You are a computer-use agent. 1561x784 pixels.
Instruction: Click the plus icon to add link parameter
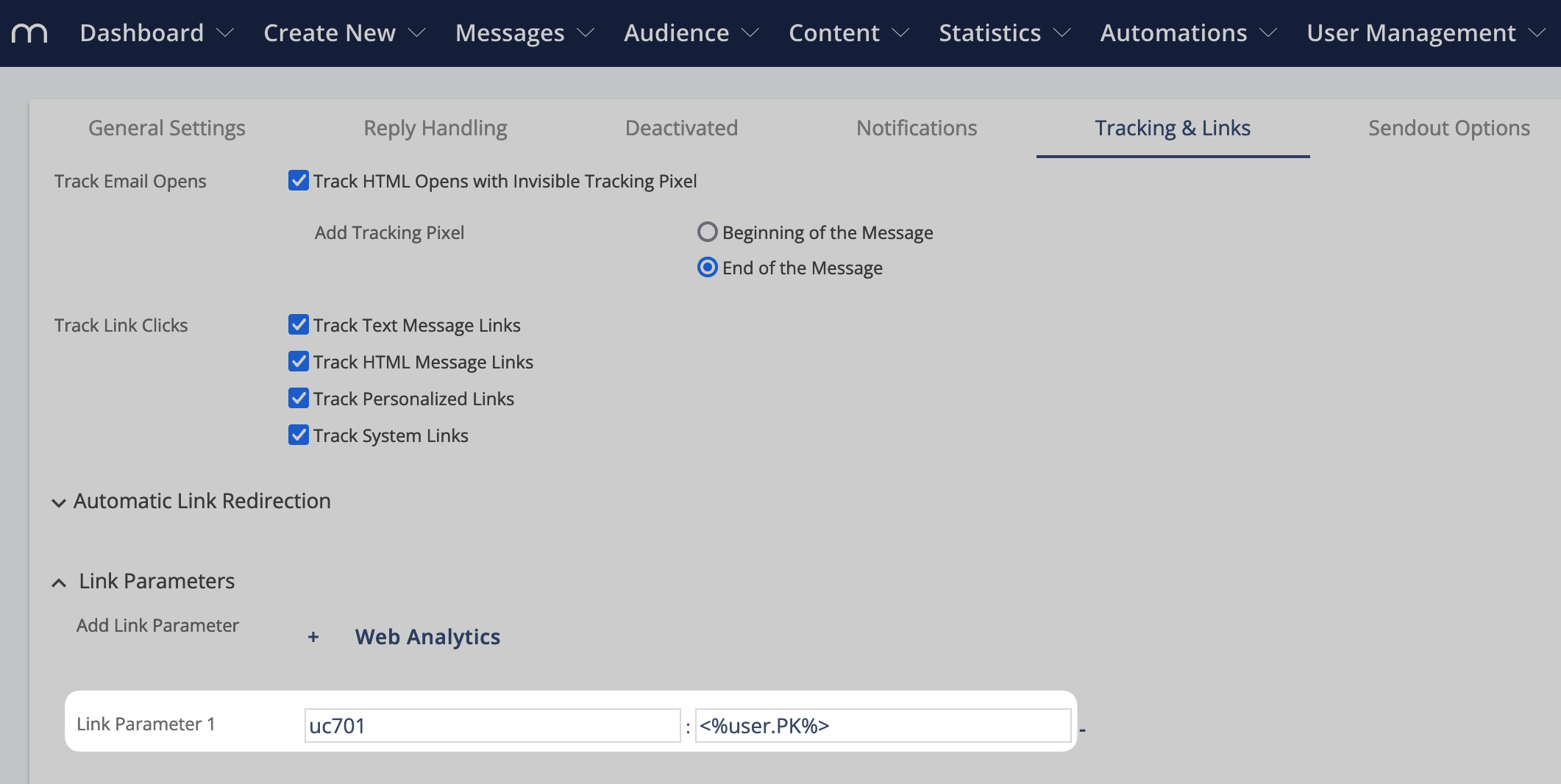click(x=313, y=637)
